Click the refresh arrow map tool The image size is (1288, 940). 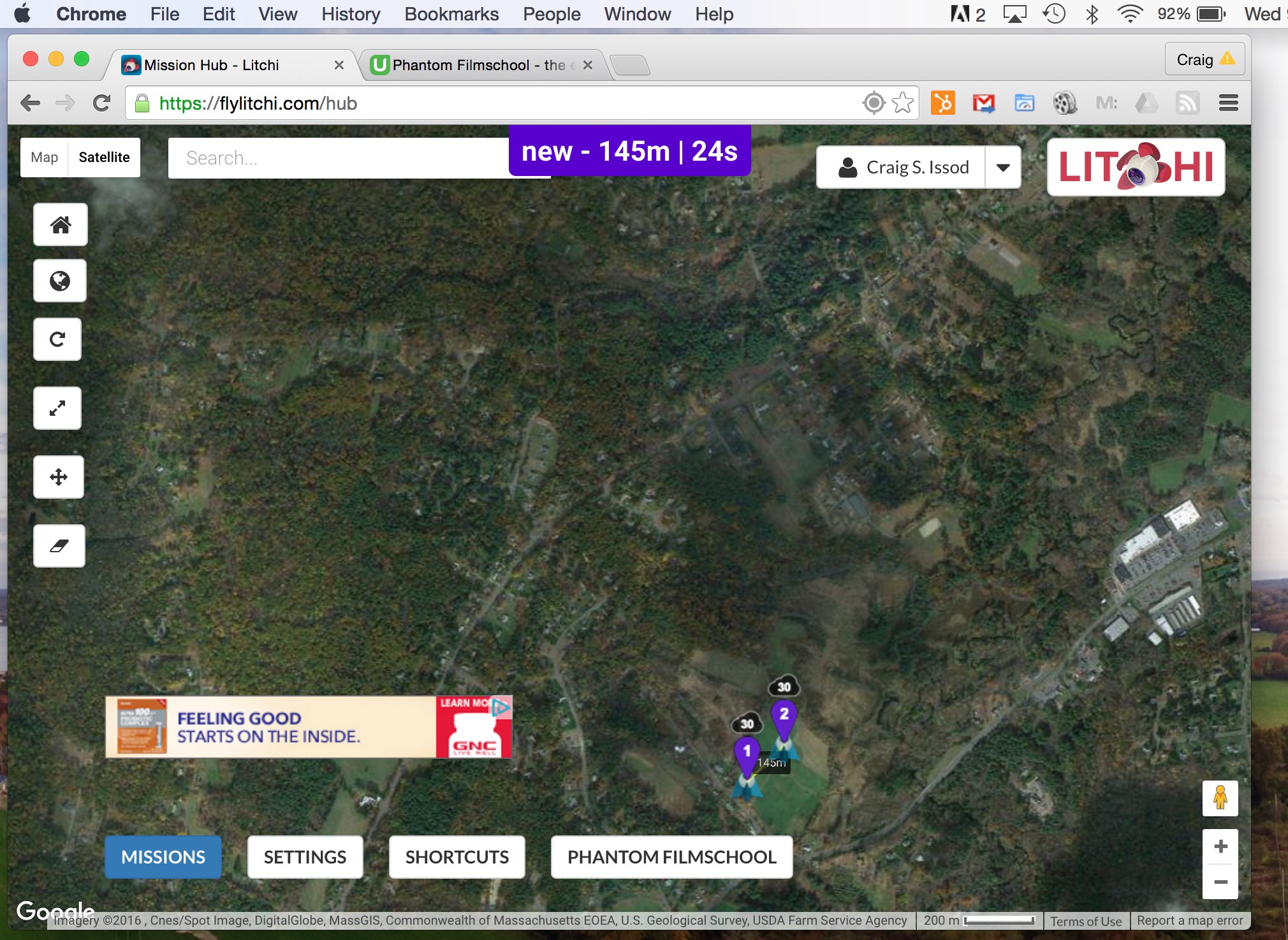tap(57, 339)
